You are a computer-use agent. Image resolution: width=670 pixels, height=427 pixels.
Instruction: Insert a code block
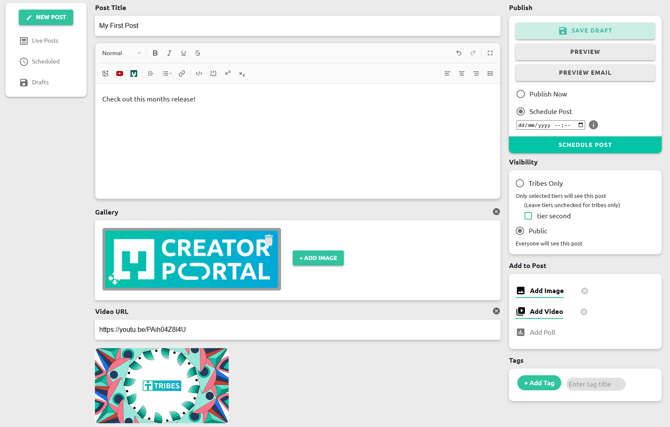pyautogui.click(x=213, y=74)
